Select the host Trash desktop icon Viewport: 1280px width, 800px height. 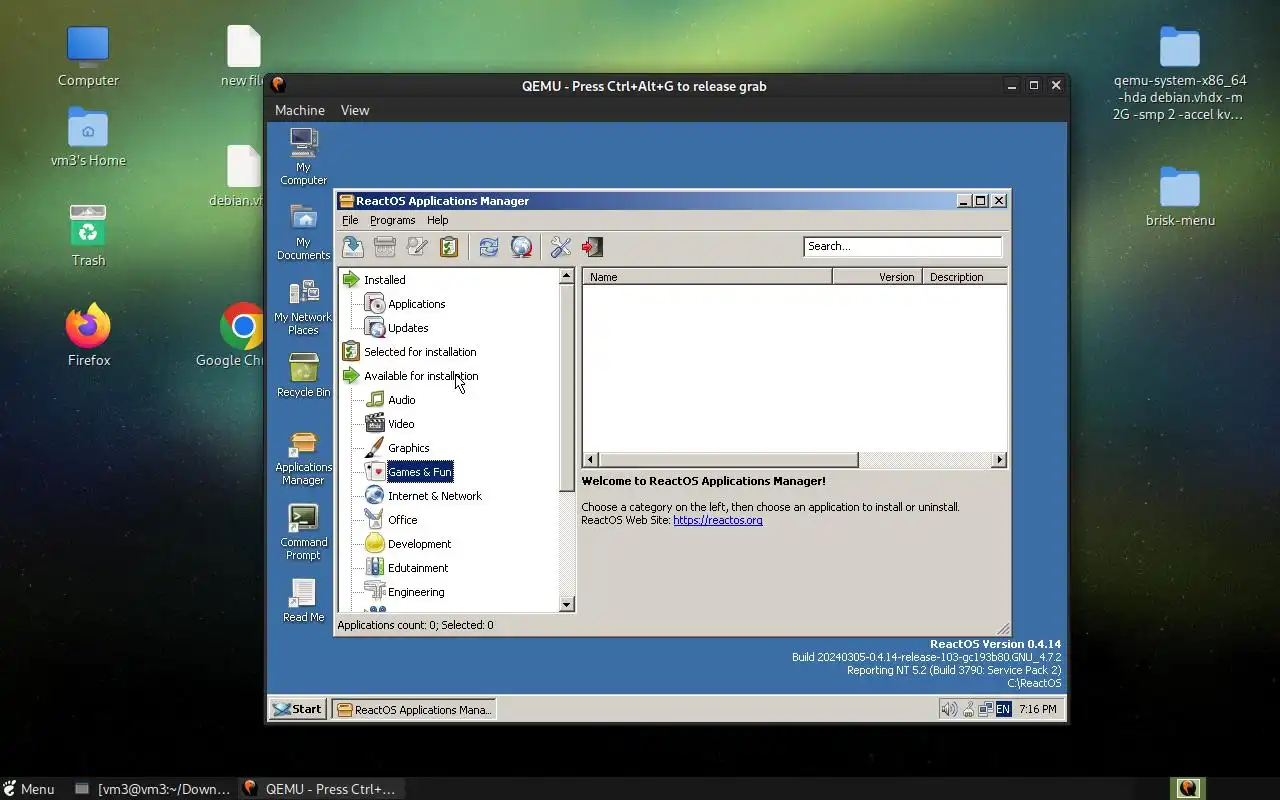click(88, 236)
